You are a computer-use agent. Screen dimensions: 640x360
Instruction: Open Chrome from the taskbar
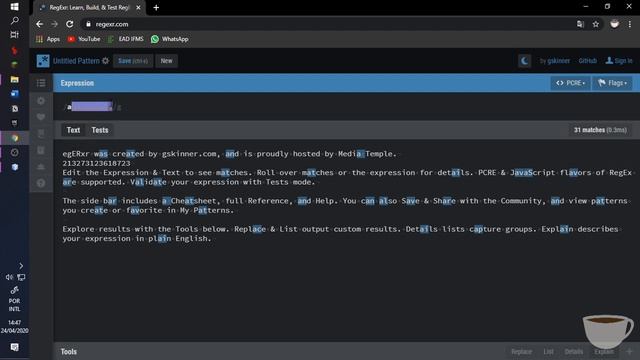click(14, 138)
